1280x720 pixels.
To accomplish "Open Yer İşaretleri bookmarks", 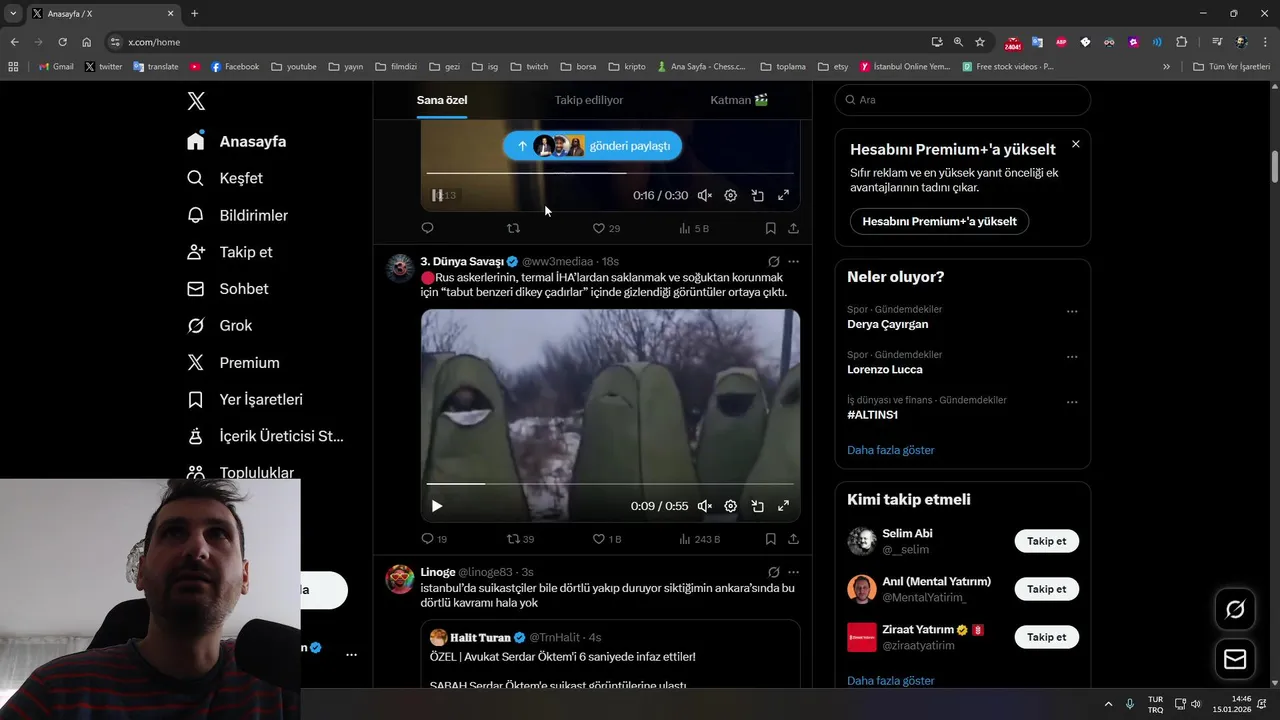I will click(x=245, y=400).
